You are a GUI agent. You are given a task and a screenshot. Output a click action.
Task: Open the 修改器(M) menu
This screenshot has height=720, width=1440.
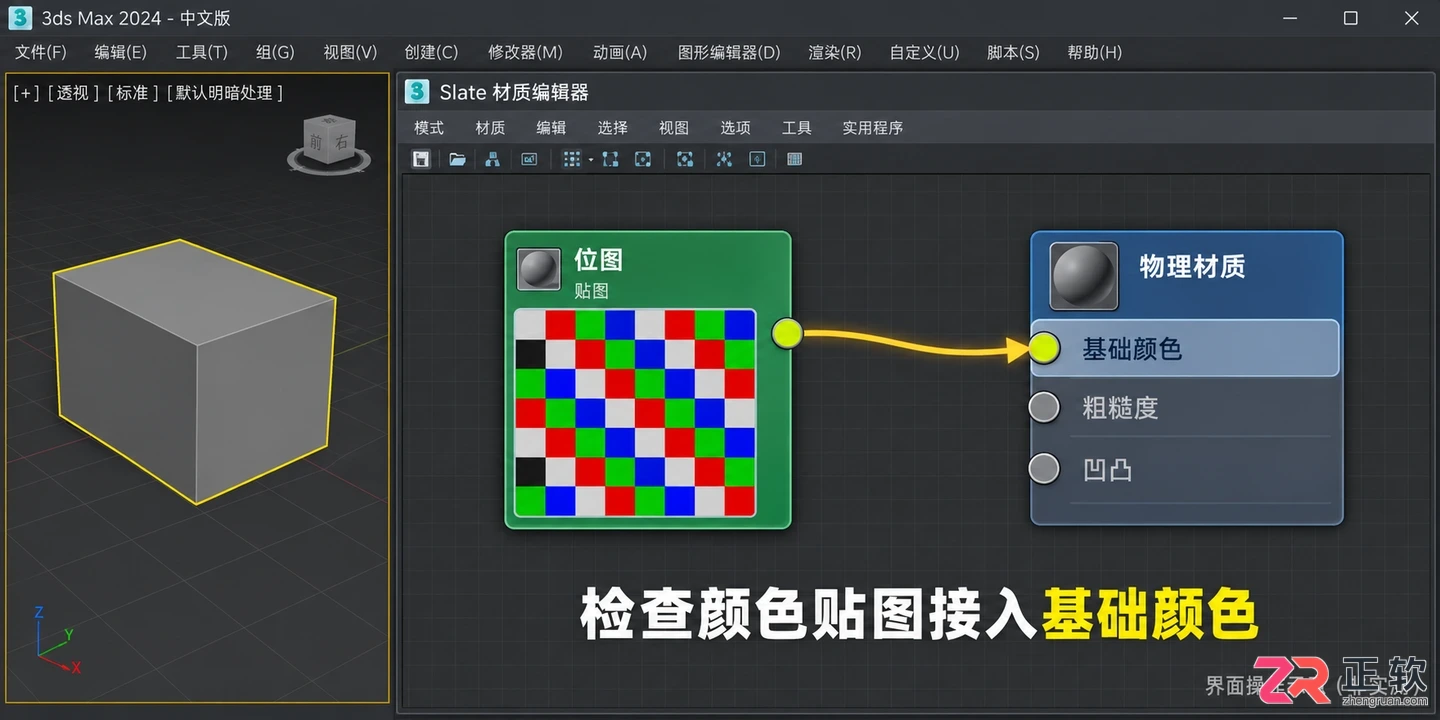coord(525,52)
